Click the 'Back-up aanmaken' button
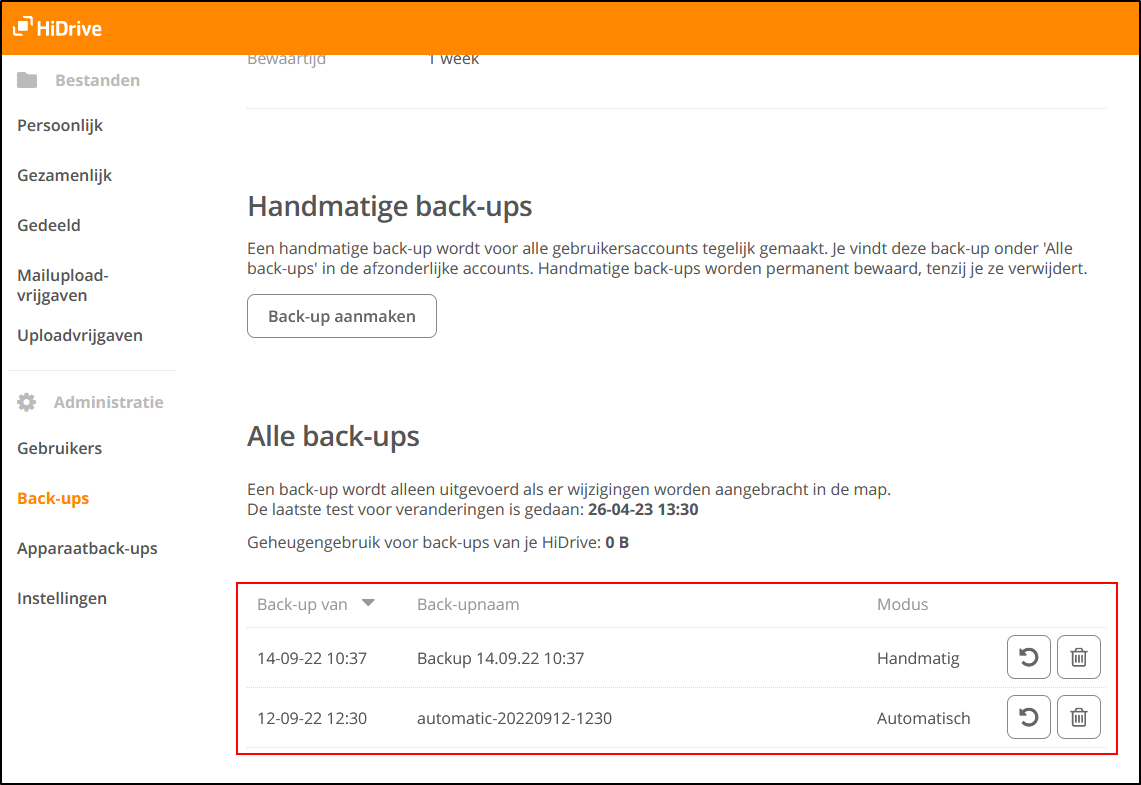Screen dimensions: 1141x785 click(341, 315)
